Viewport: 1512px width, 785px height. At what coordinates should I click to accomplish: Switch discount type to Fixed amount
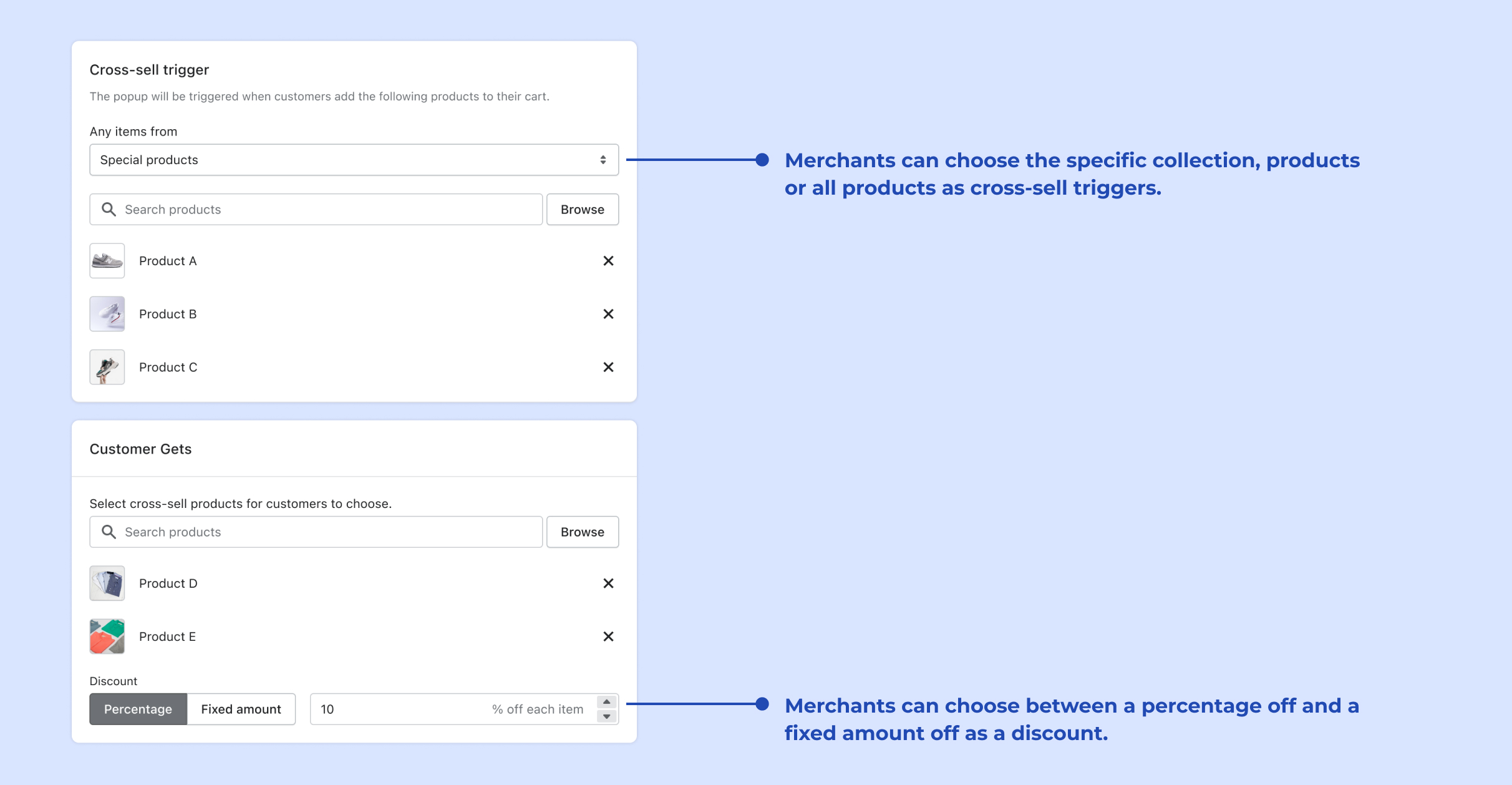pyautogui.click(x=241, y=709)
